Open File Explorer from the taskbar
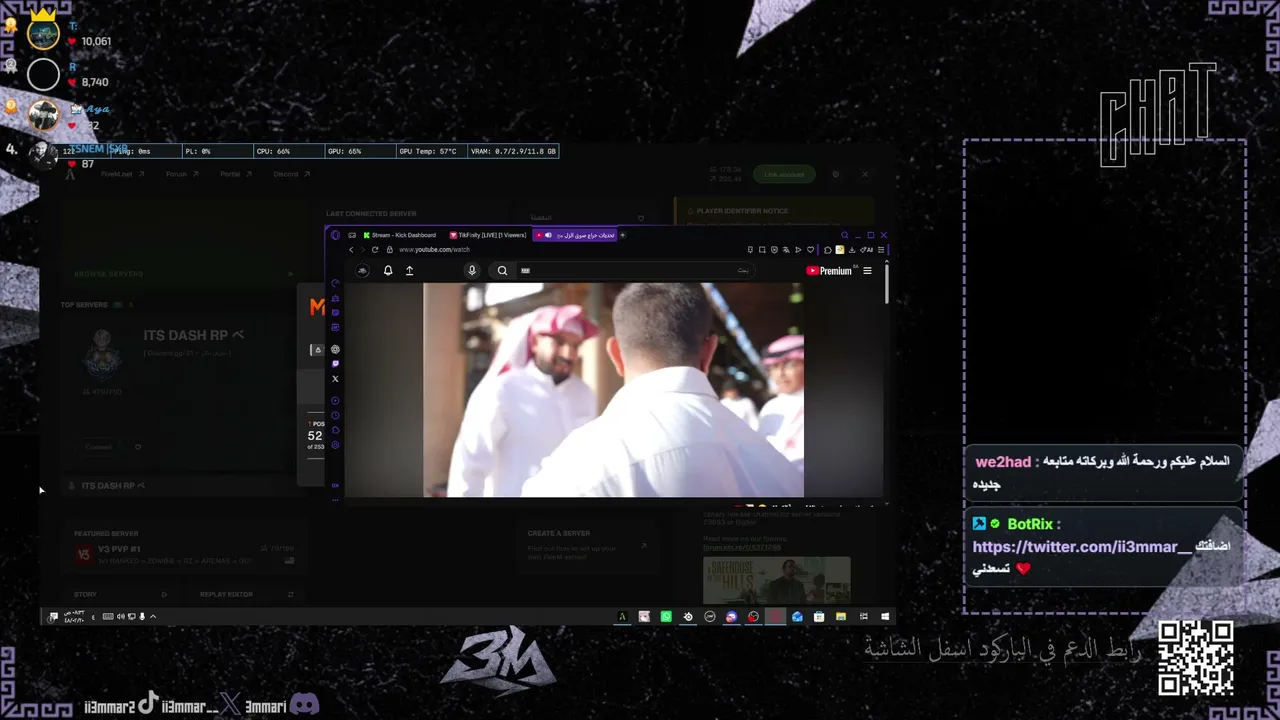Image resolution: width=1280 pixels, height=720 pixels. click(841, 617)
